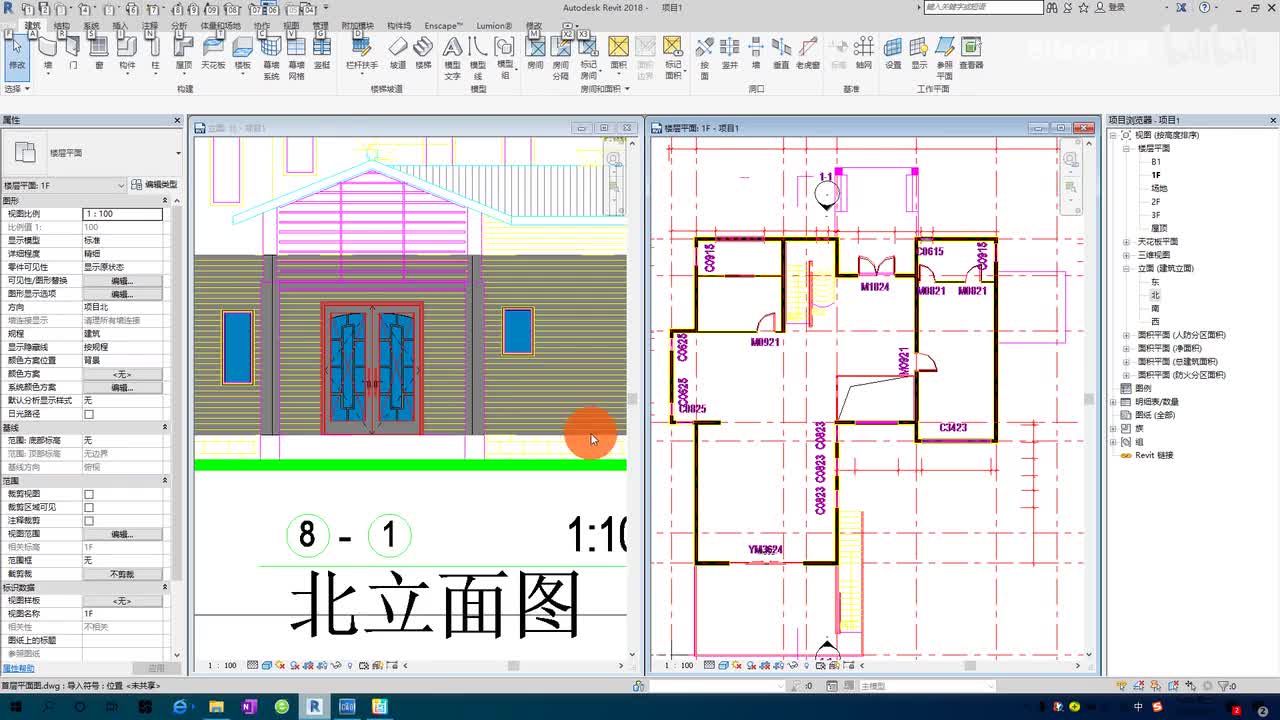The image size is (1280, 720).
Task: Choose the 竖井 (Shaft) opening tool
Action: pyautogui.click(x=730, y=52)
